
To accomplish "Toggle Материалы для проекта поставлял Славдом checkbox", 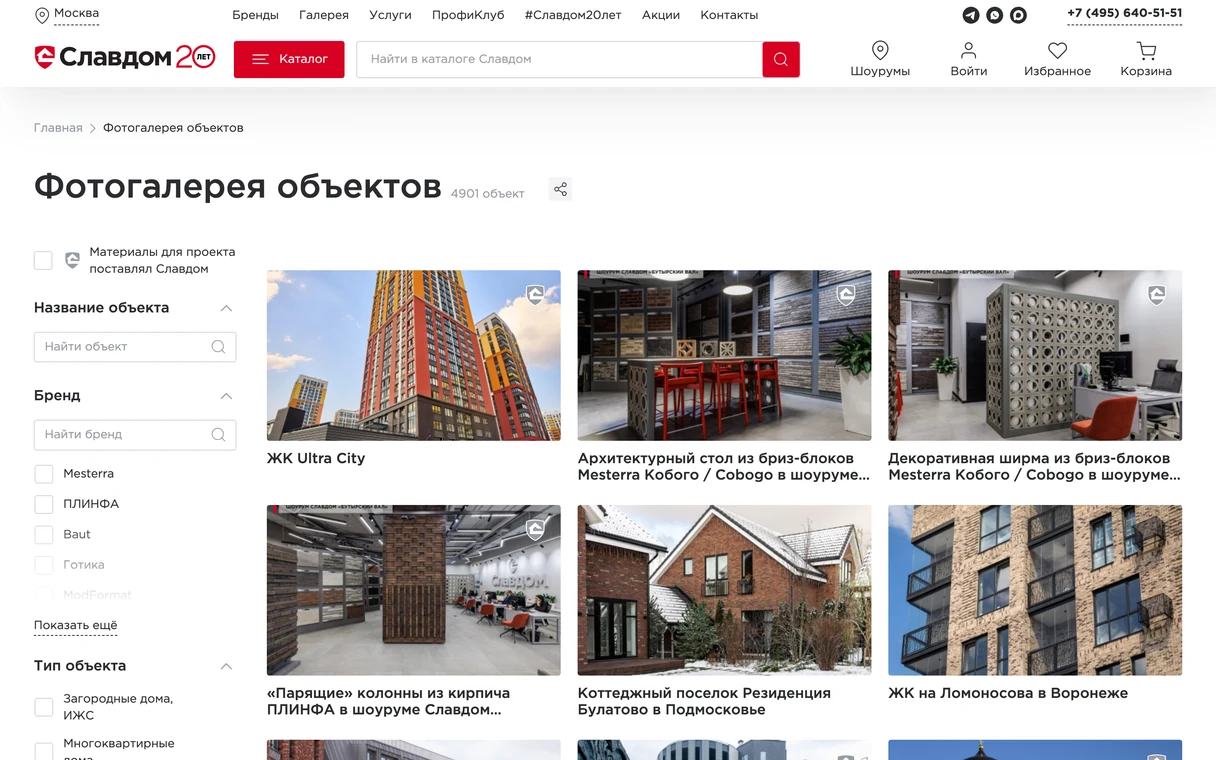I will pyautogui.click(x=43, y=260).
